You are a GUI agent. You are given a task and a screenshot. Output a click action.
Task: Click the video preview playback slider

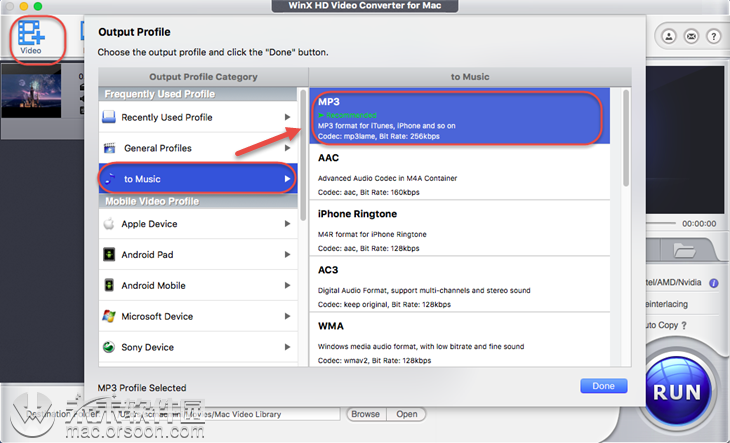click(661, 223)
